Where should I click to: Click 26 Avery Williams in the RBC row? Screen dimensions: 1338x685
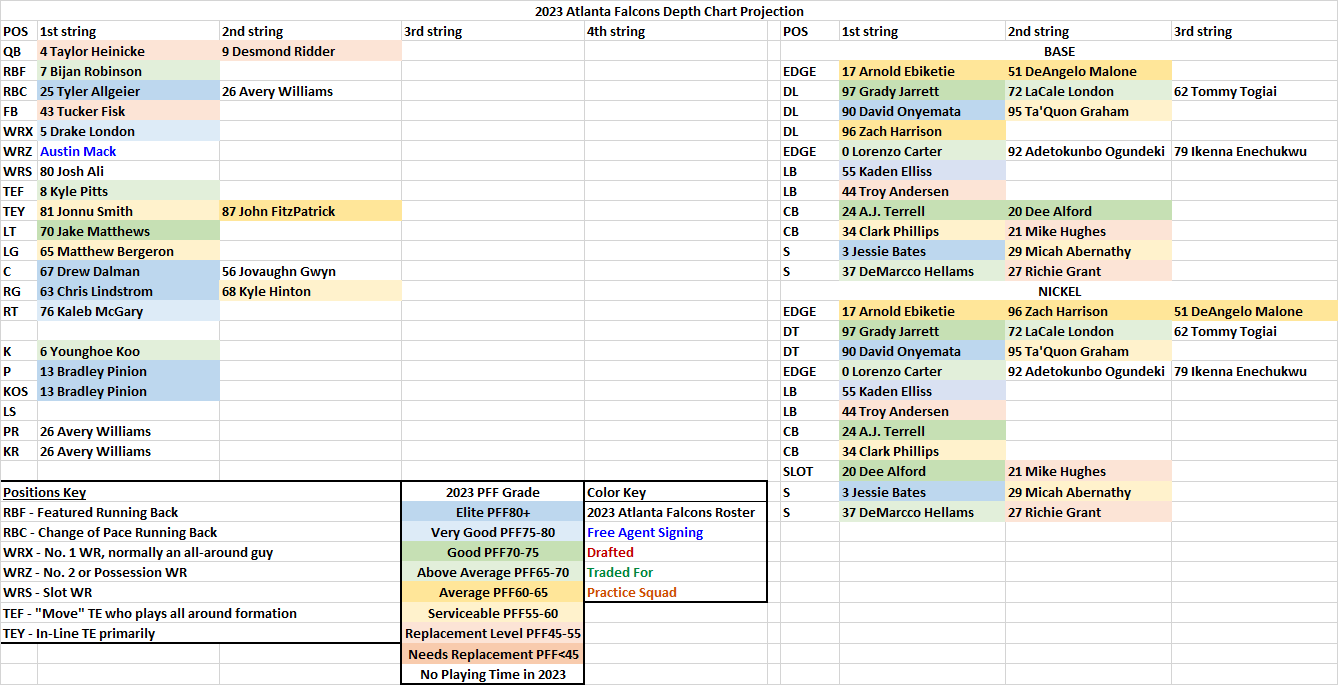(310, 91)
